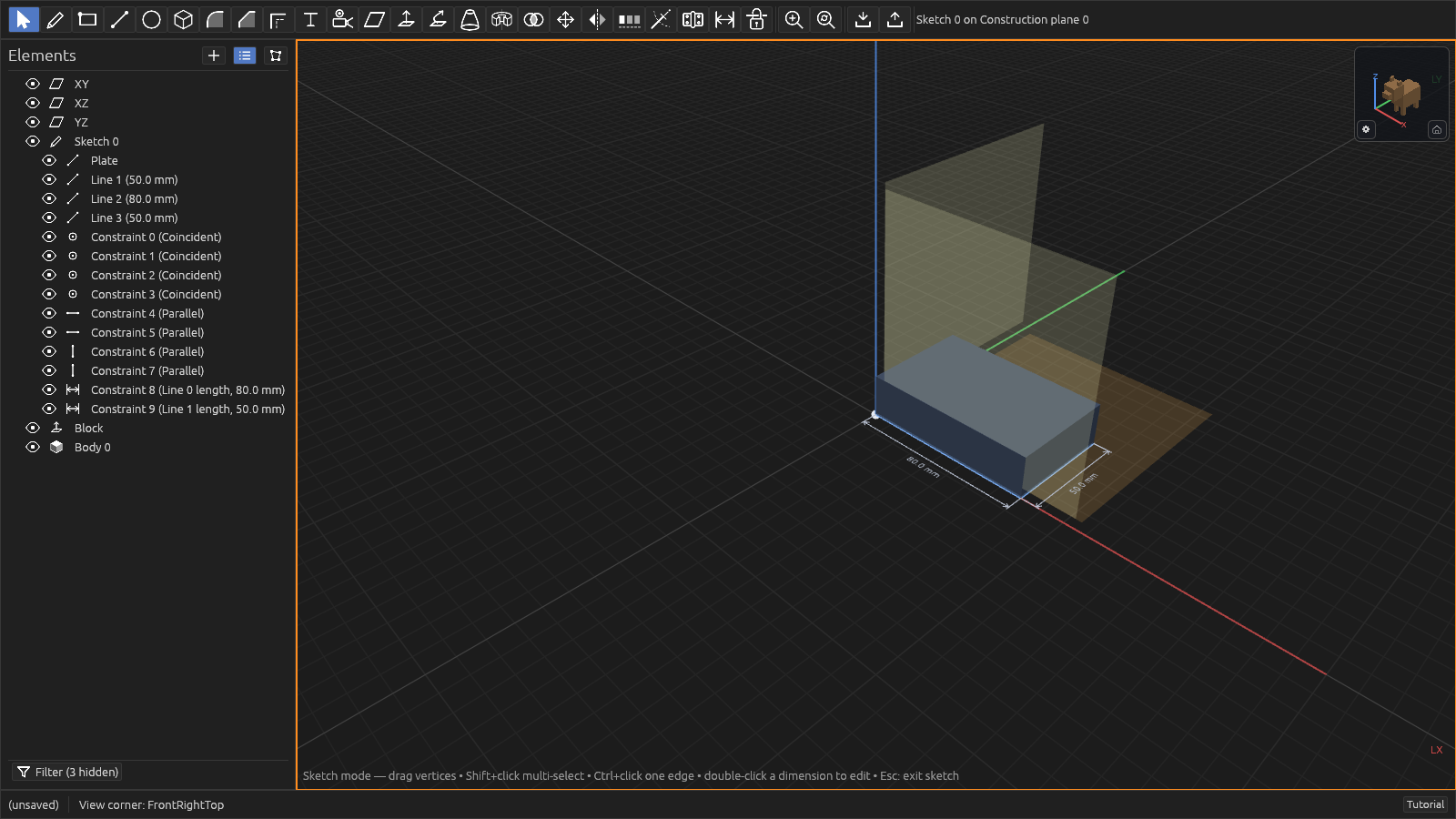The image size is (1456, 819).
Task: Click the import download arrow icon
Action: pyautogui.click(x=863, y=19)
